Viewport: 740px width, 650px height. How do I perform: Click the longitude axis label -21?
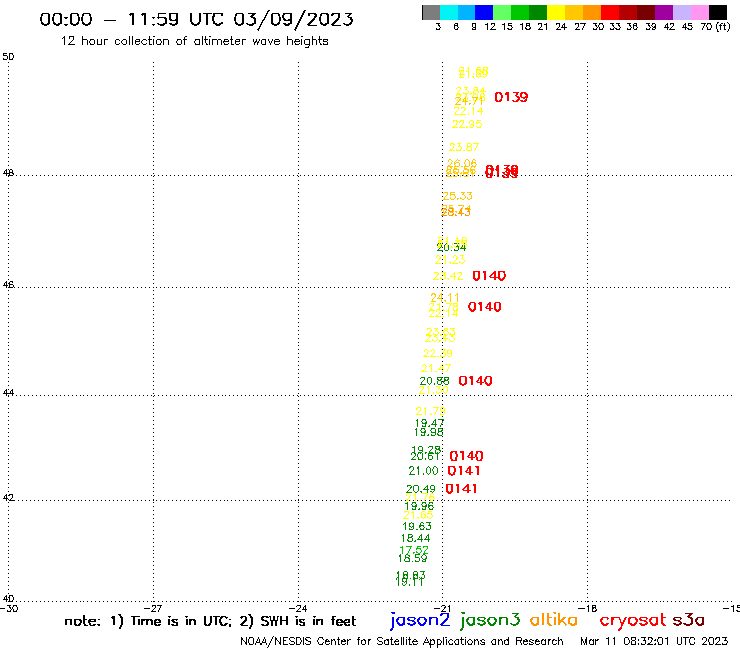coord(443,608)
